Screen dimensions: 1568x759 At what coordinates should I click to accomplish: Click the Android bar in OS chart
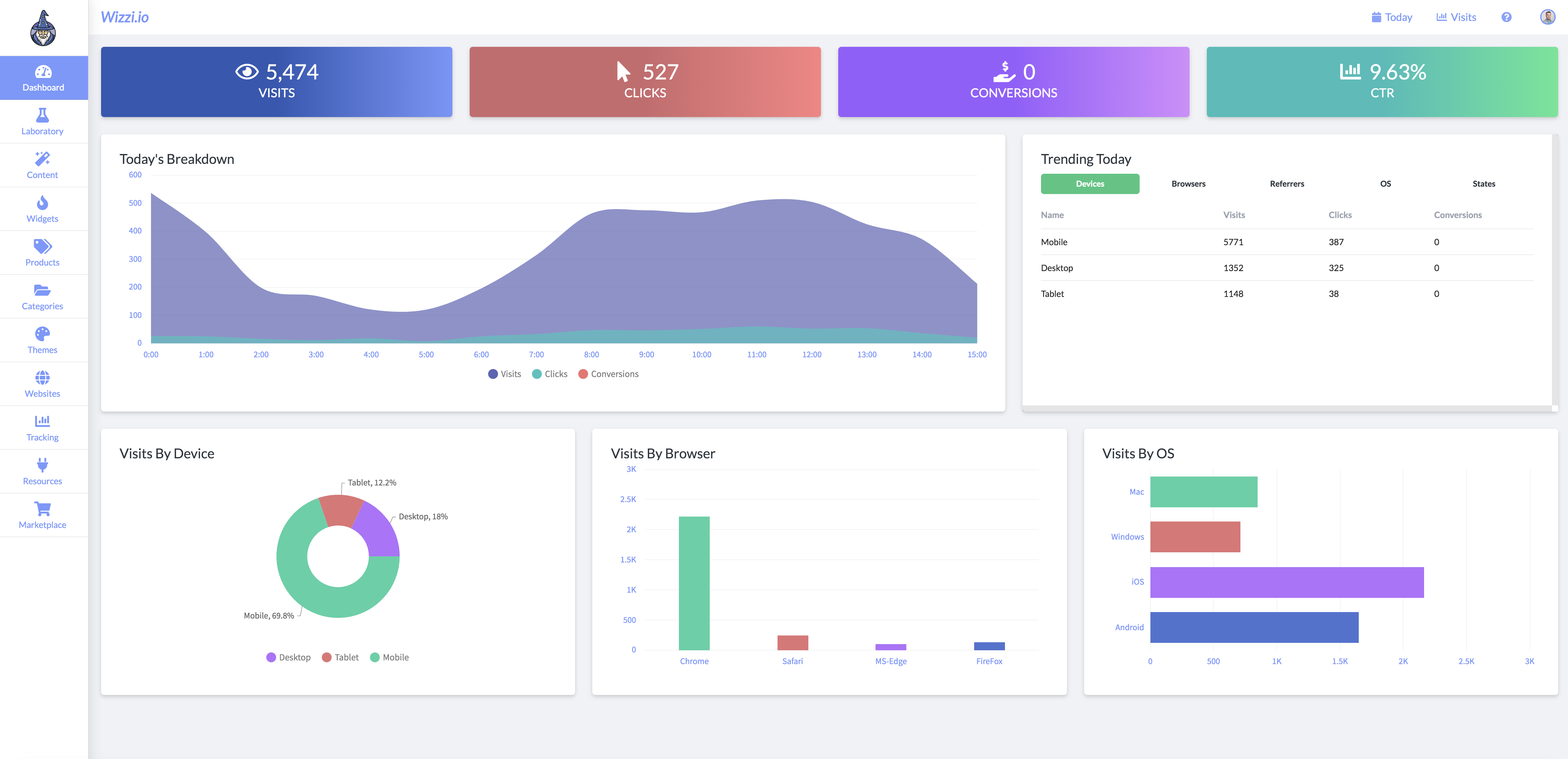point(1254,627)
